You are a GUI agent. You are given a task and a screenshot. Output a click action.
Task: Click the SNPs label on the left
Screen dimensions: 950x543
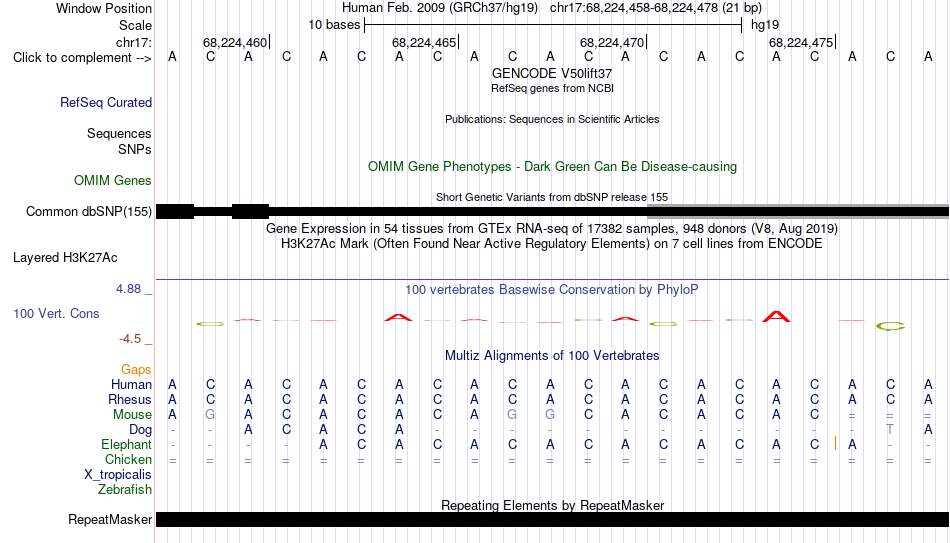(135, 149)
